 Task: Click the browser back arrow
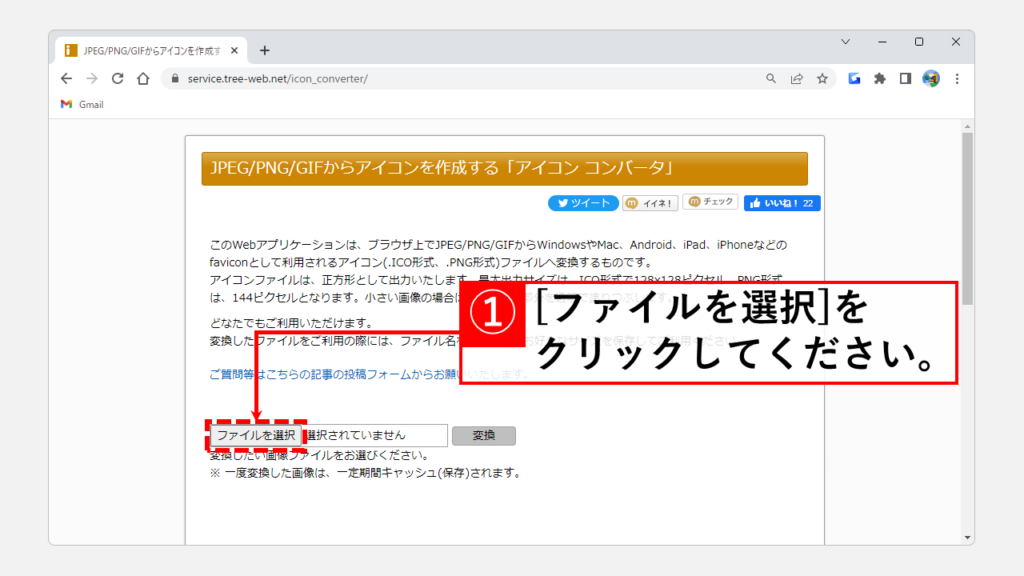[x=67, y=78]
